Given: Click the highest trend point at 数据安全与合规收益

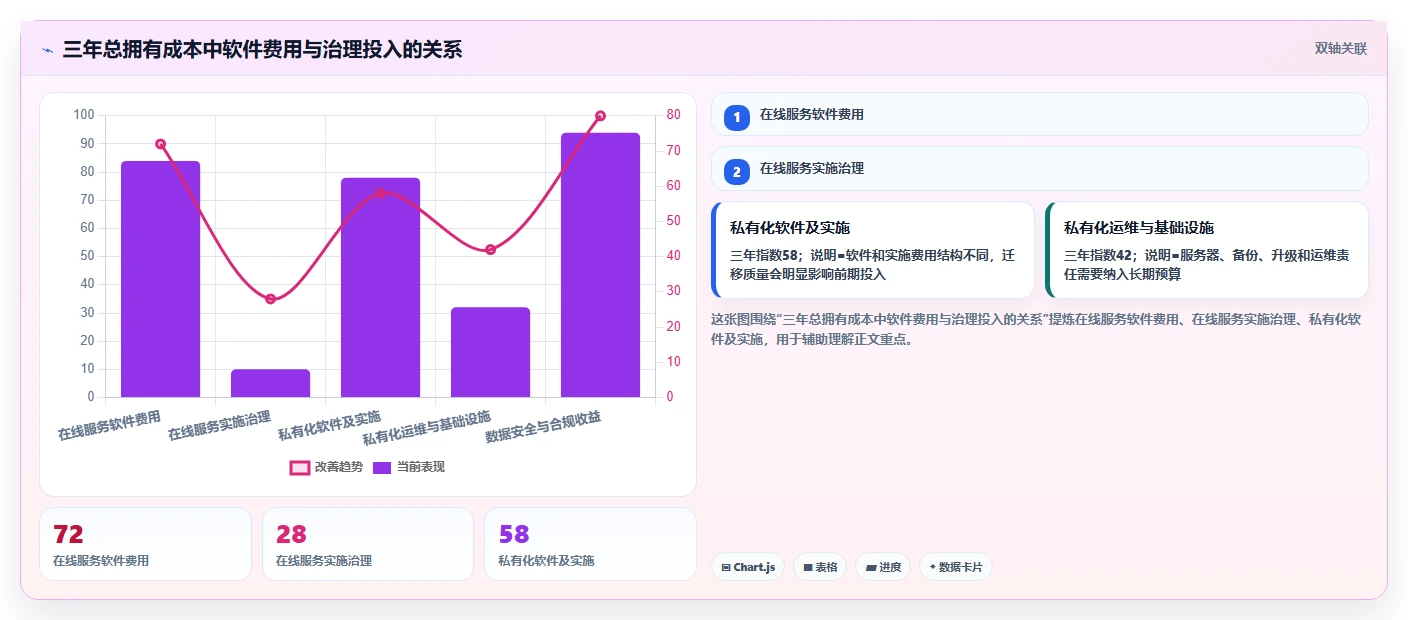Looking at the screenshot, I should [600, 116].
